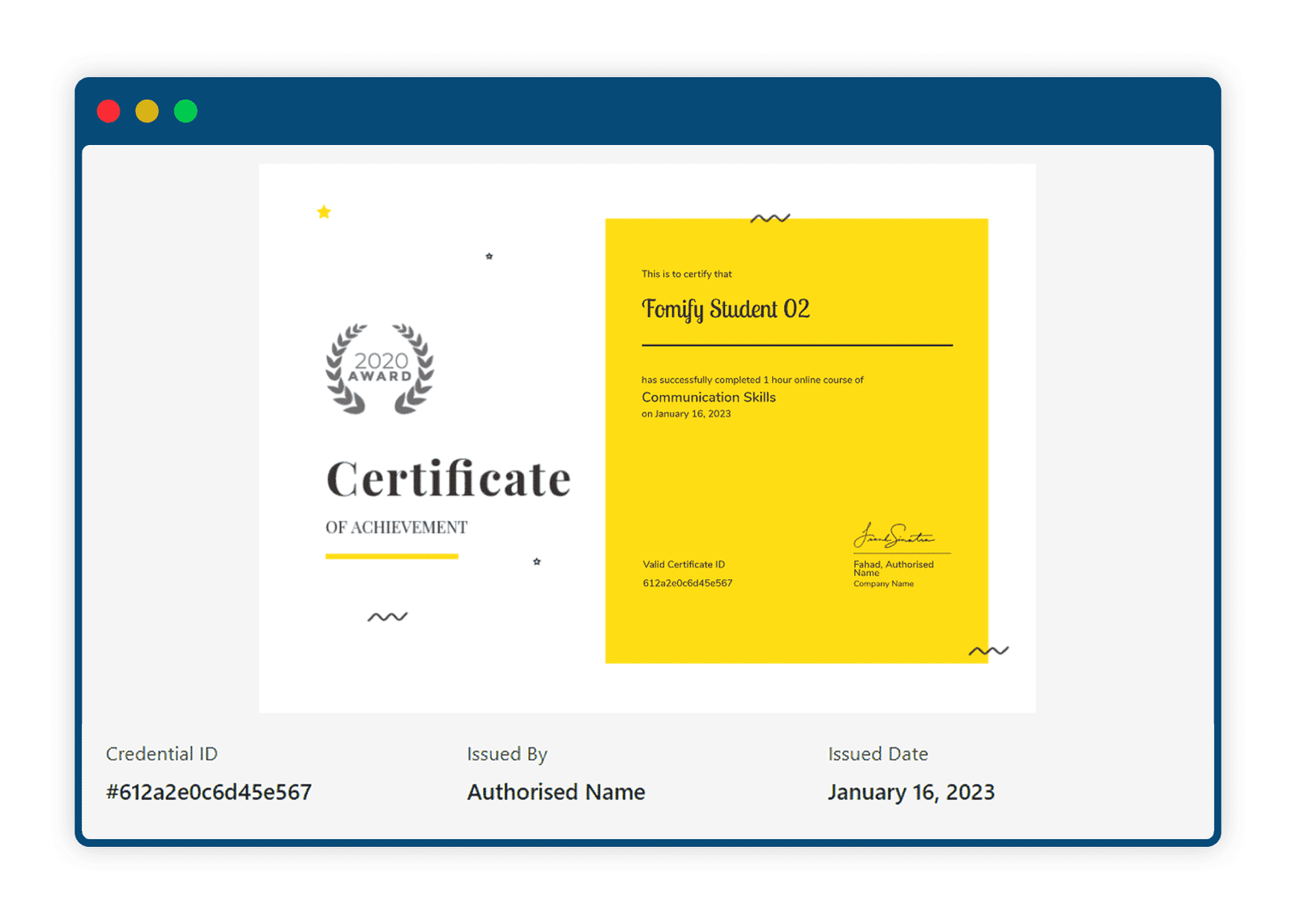The height and width of the screenshot is (924, 1296).
Task: Click the Communication Skills course title
Action: 709,397
